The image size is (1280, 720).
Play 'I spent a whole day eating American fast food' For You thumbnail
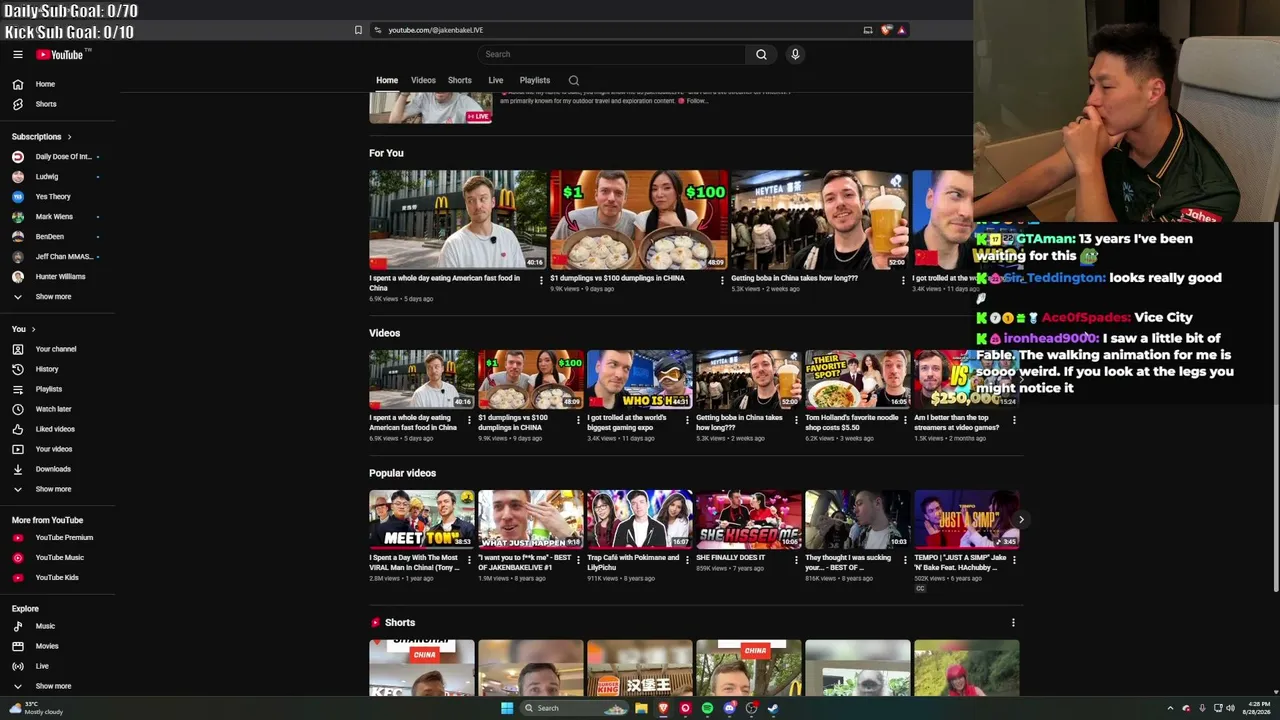(458, 219)
